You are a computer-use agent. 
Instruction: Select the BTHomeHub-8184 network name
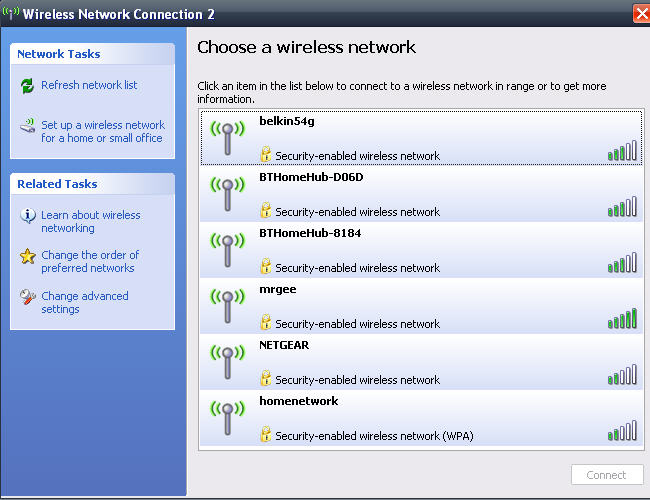point(310,233)
